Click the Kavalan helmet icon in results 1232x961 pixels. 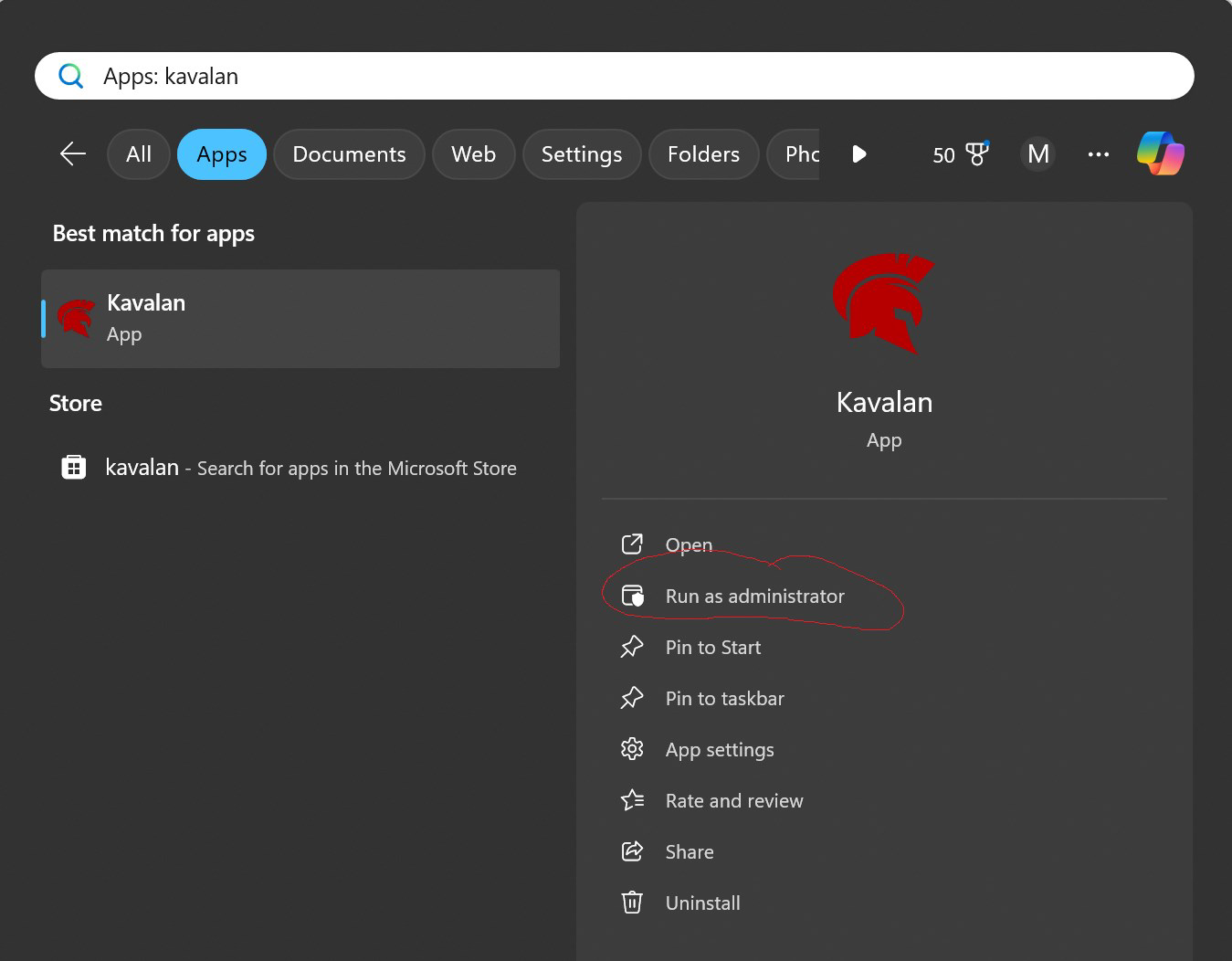click(76, 319)
